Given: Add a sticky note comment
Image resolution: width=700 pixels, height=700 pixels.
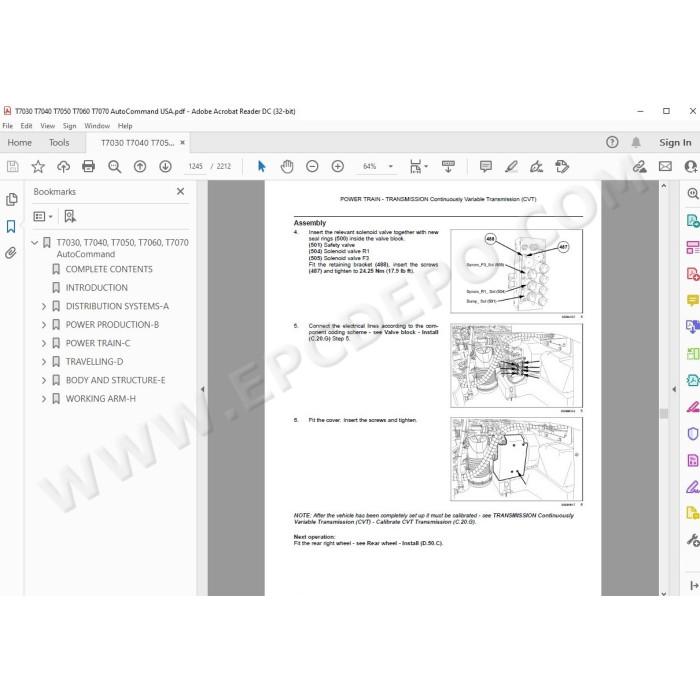Looking at the screenshot, I should pyautogui.click(x=486, y=167).
